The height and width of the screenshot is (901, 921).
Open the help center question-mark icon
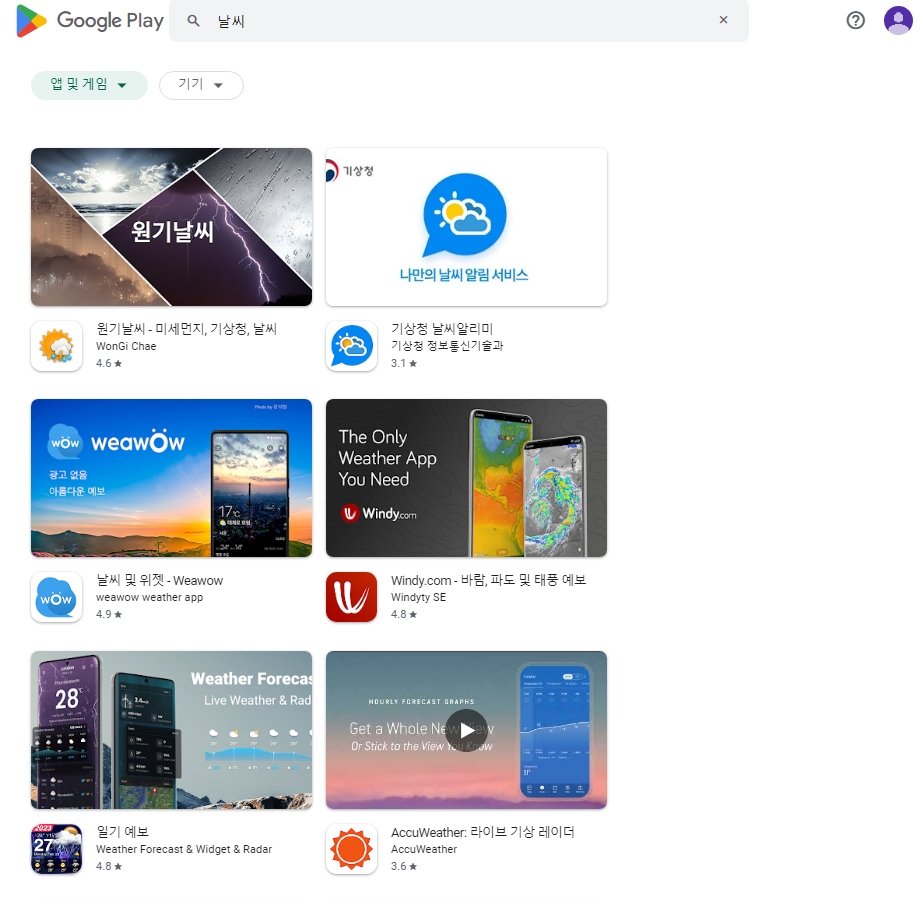tap(855, 21)
